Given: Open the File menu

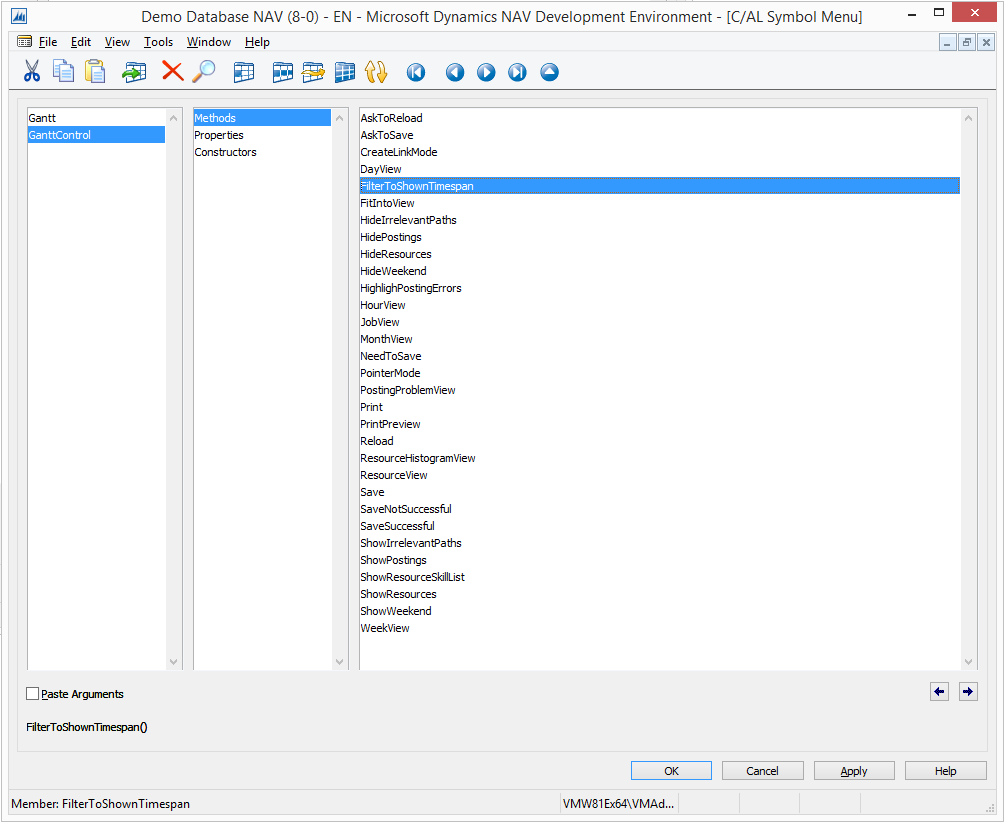Looking at the screenshot, I should [48, 42].
